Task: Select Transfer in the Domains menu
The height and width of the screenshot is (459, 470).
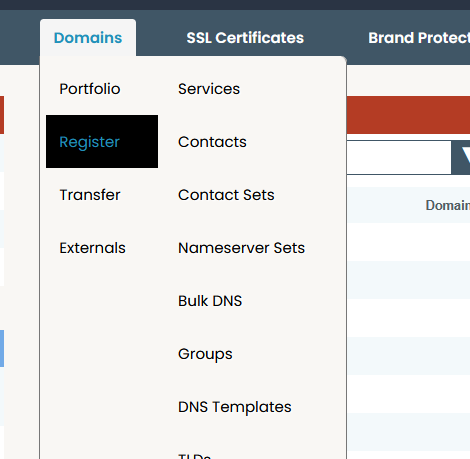Action: (90, 195)
